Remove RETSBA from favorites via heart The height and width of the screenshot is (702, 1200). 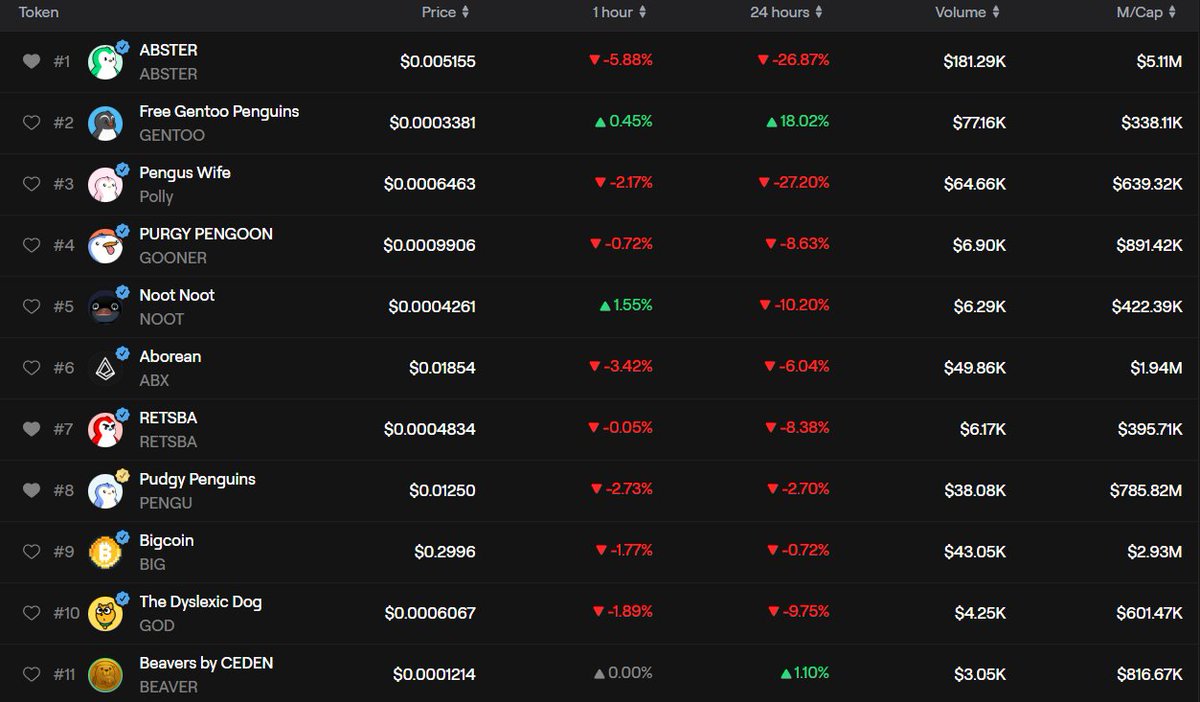[31, 429]
